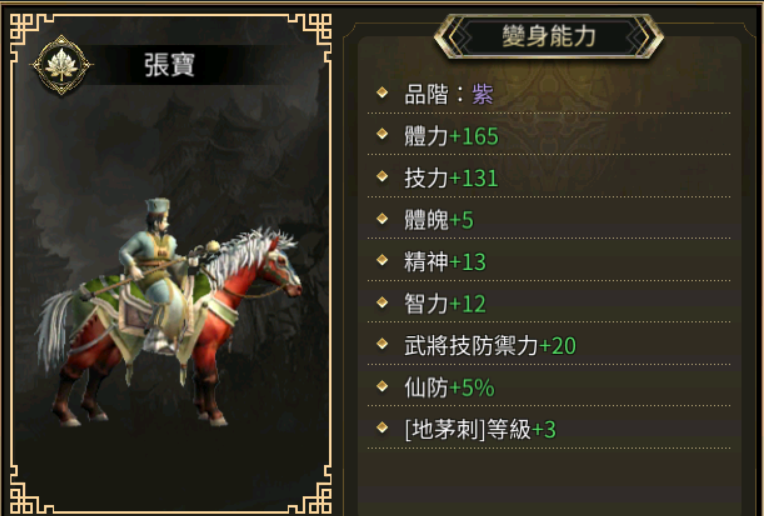The height and width of the screenshot is (516, 764).
Task: Select the 武將技防禦力+20 stat row
Action: (549, 345)
